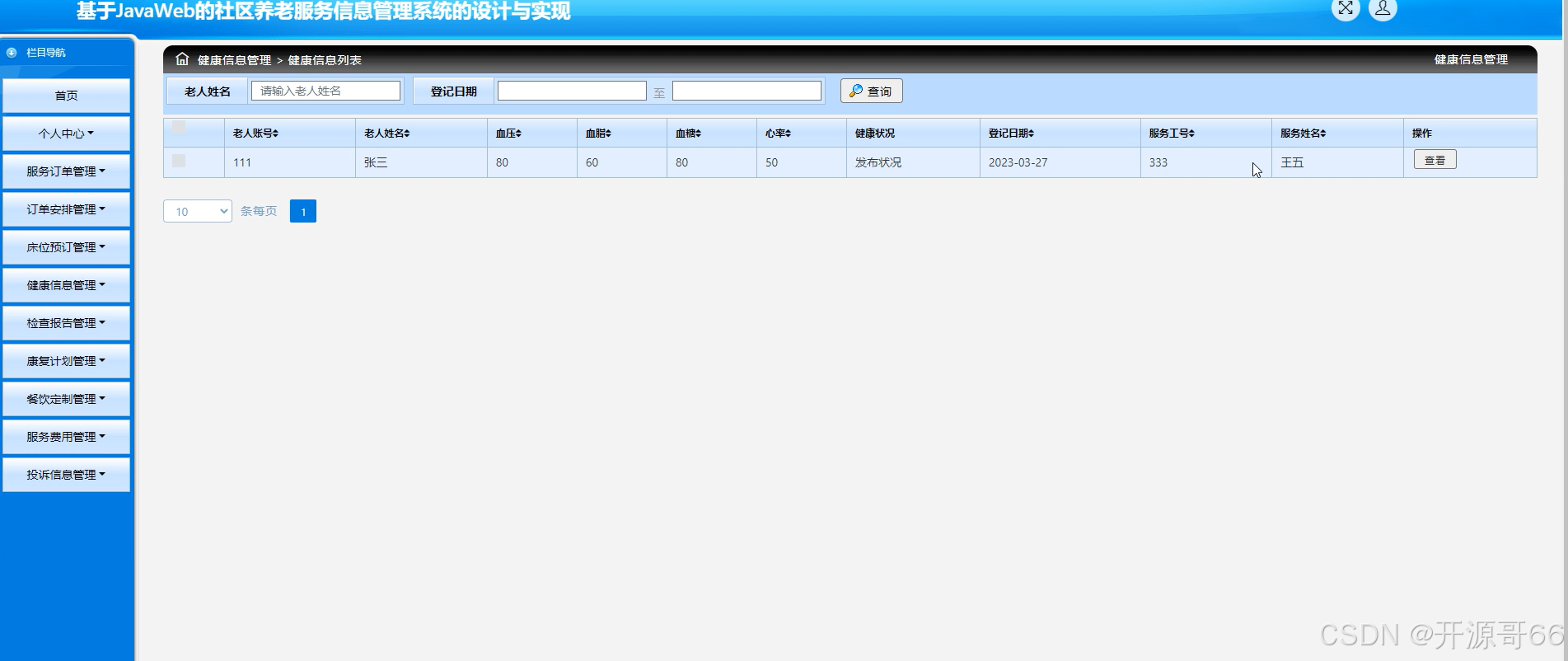Check the row checkbox for 张三

pyautogui.click(x=179, y=161)
